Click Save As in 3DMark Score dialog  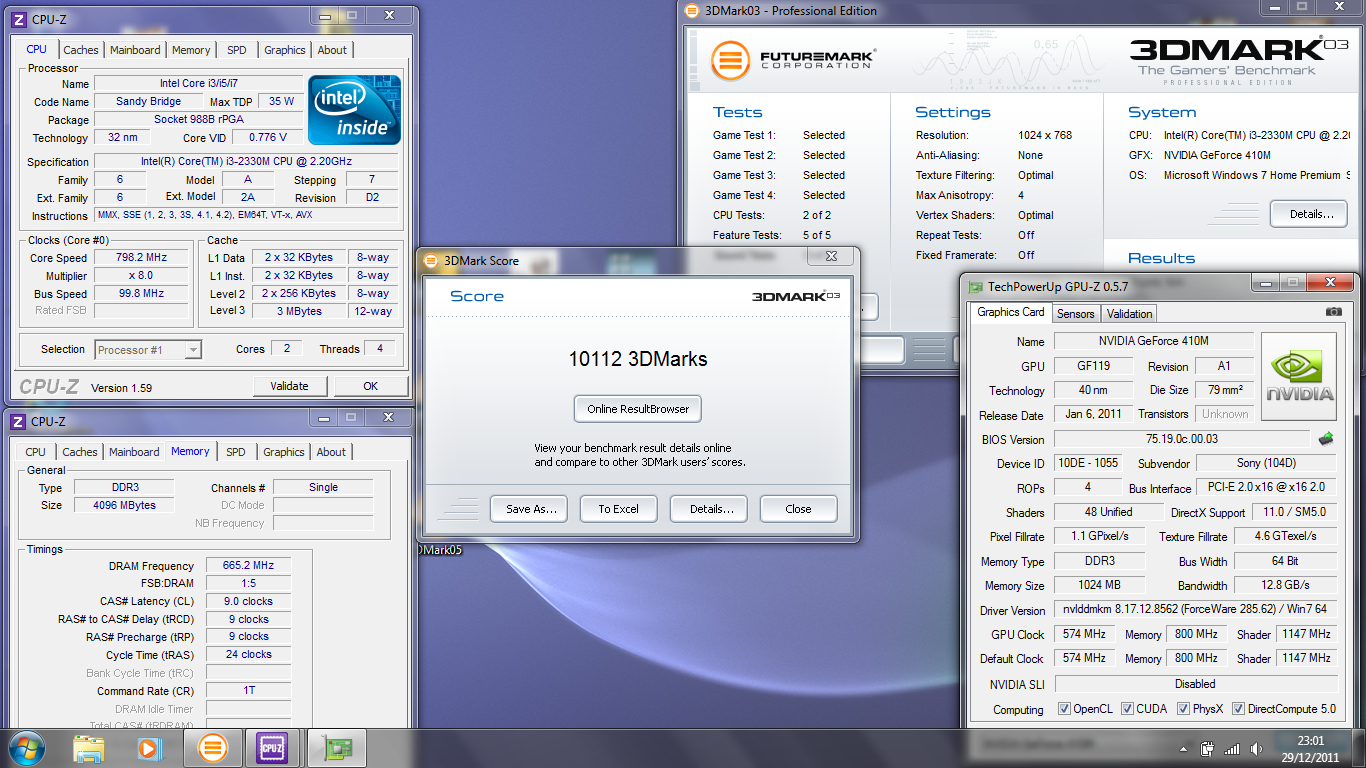[529, 509]
